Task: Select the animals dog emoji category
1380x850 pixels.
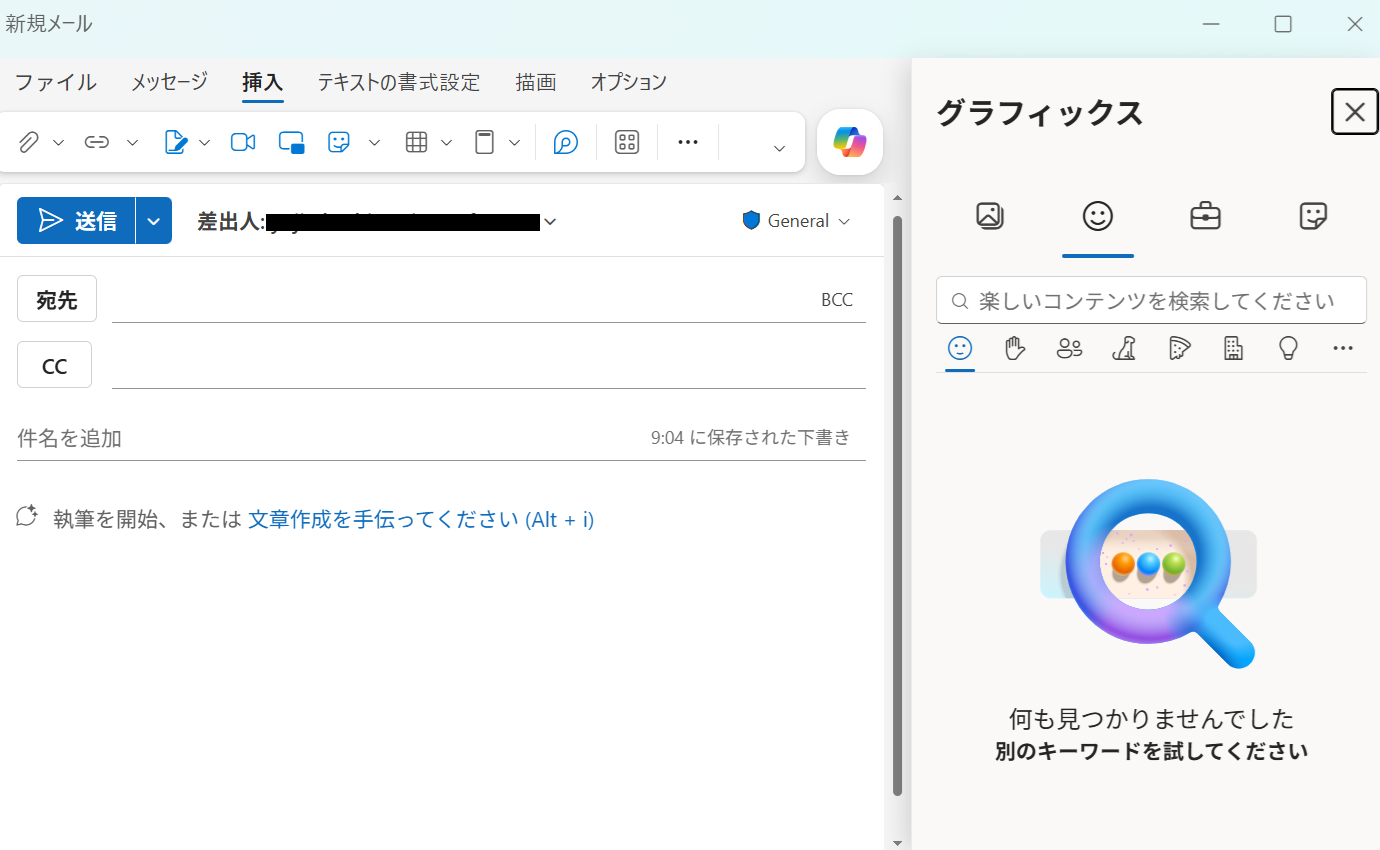Action: point(1124,348)
